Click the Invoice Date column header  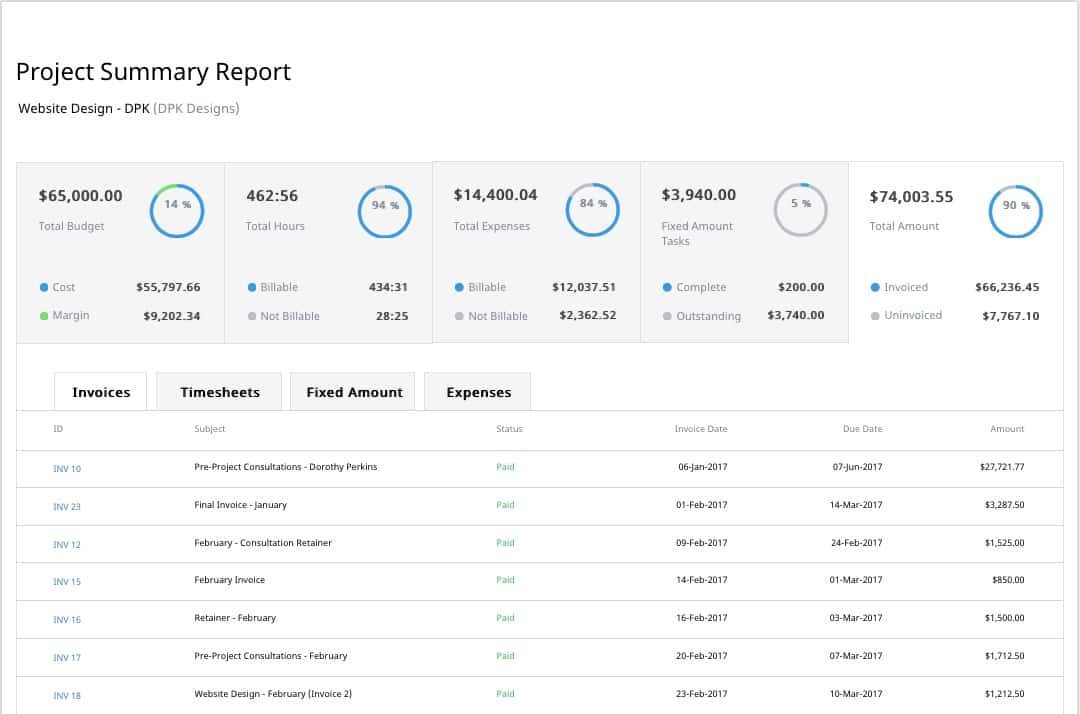click(x=701, y=429)
